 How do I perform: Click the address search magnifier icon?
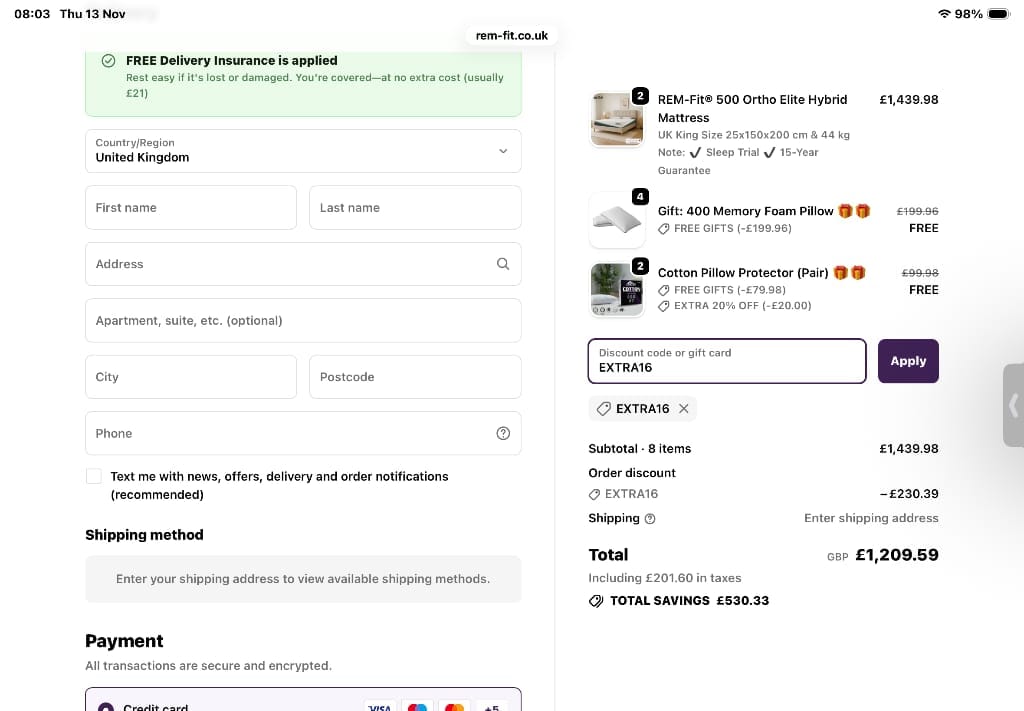[x=503, y=264]
